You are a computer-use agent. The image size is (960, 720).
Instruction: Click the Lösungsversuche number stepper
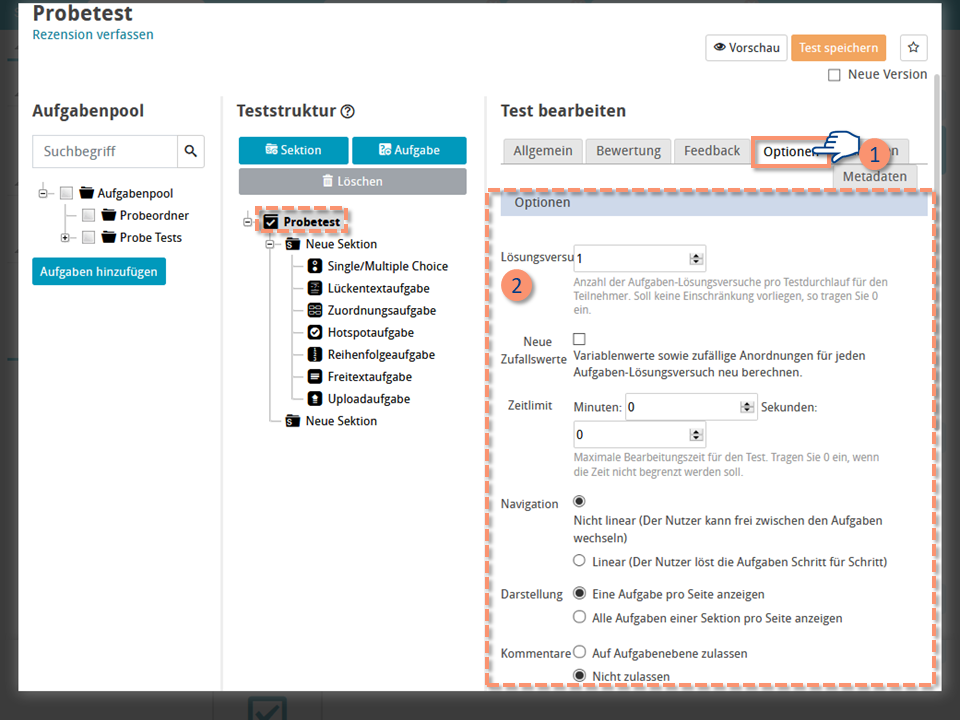[x=697, y=257]
